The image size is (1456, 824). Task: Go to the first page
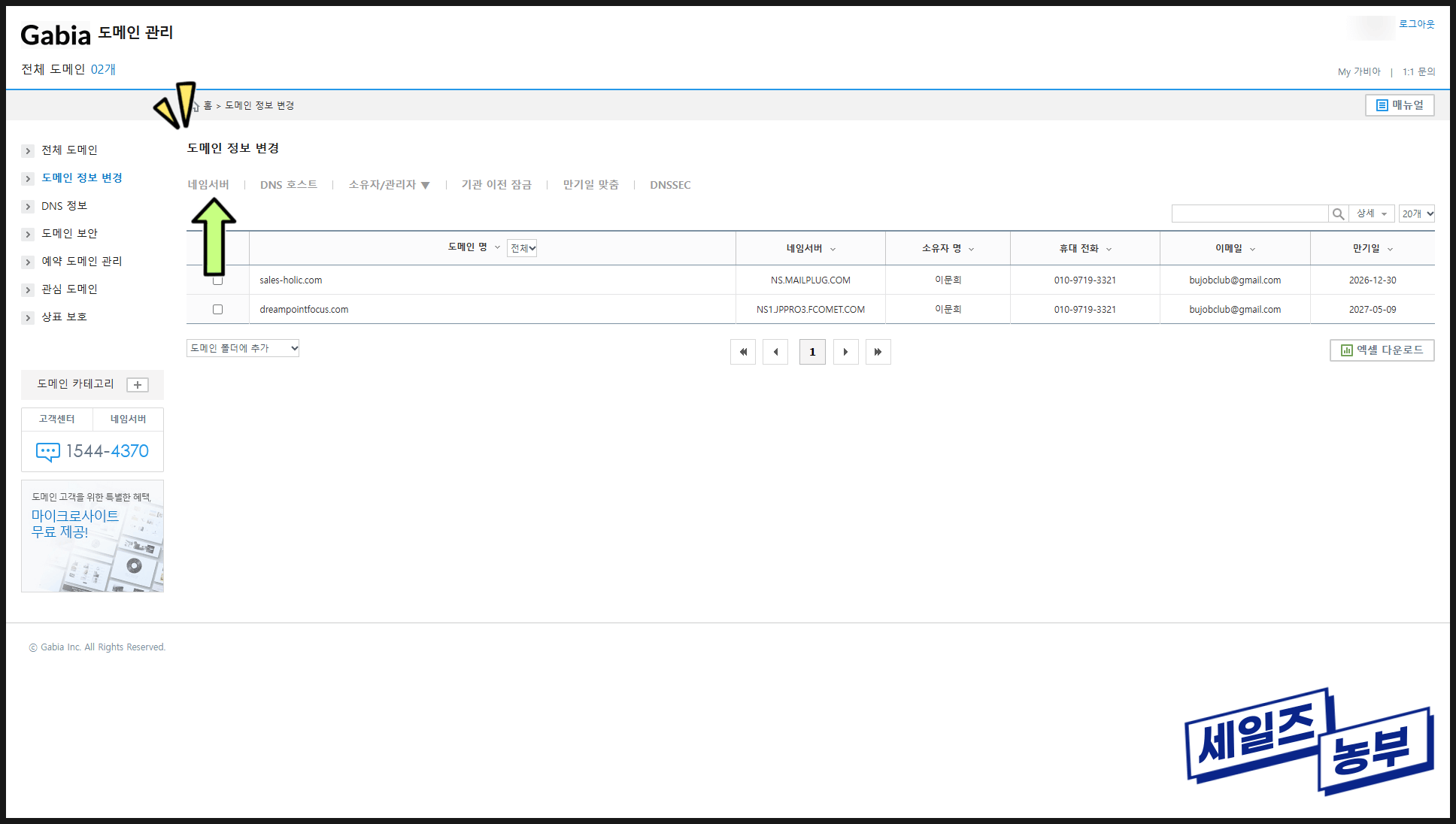point(743,352)
